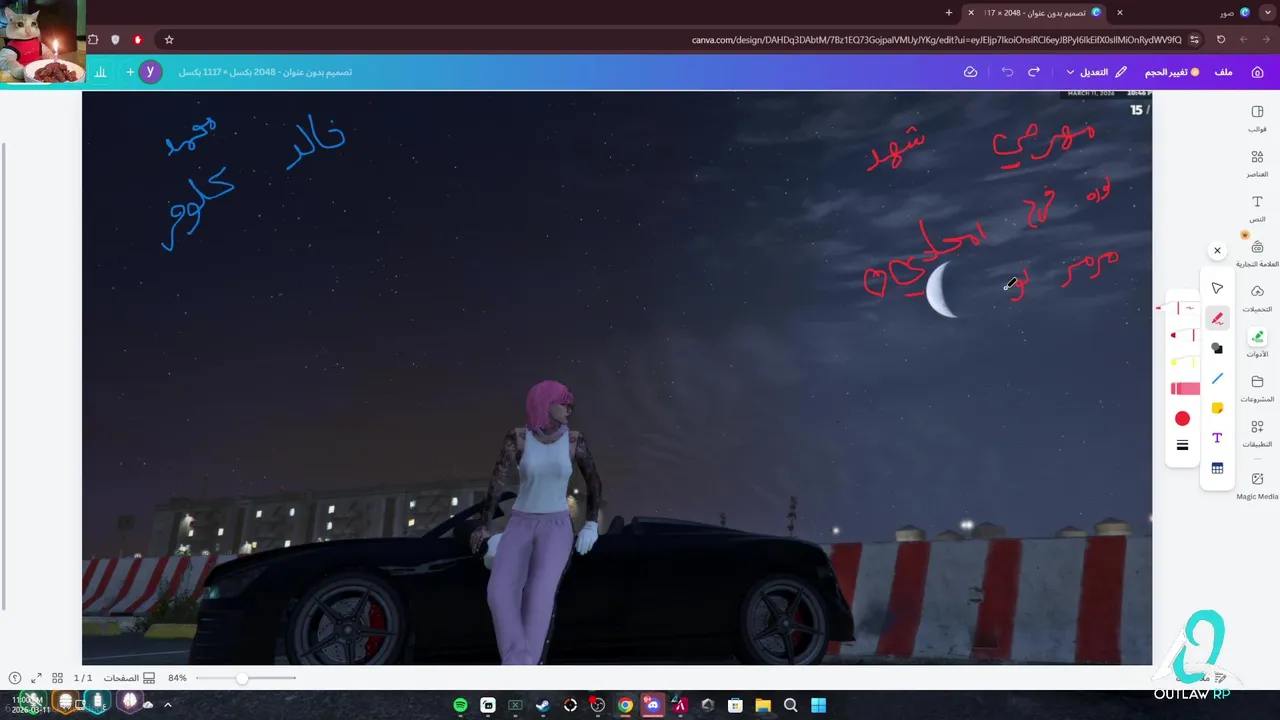Edit the design title field
The width and height of the screenshot is (1280, 720).
click(x=265, y=72)
